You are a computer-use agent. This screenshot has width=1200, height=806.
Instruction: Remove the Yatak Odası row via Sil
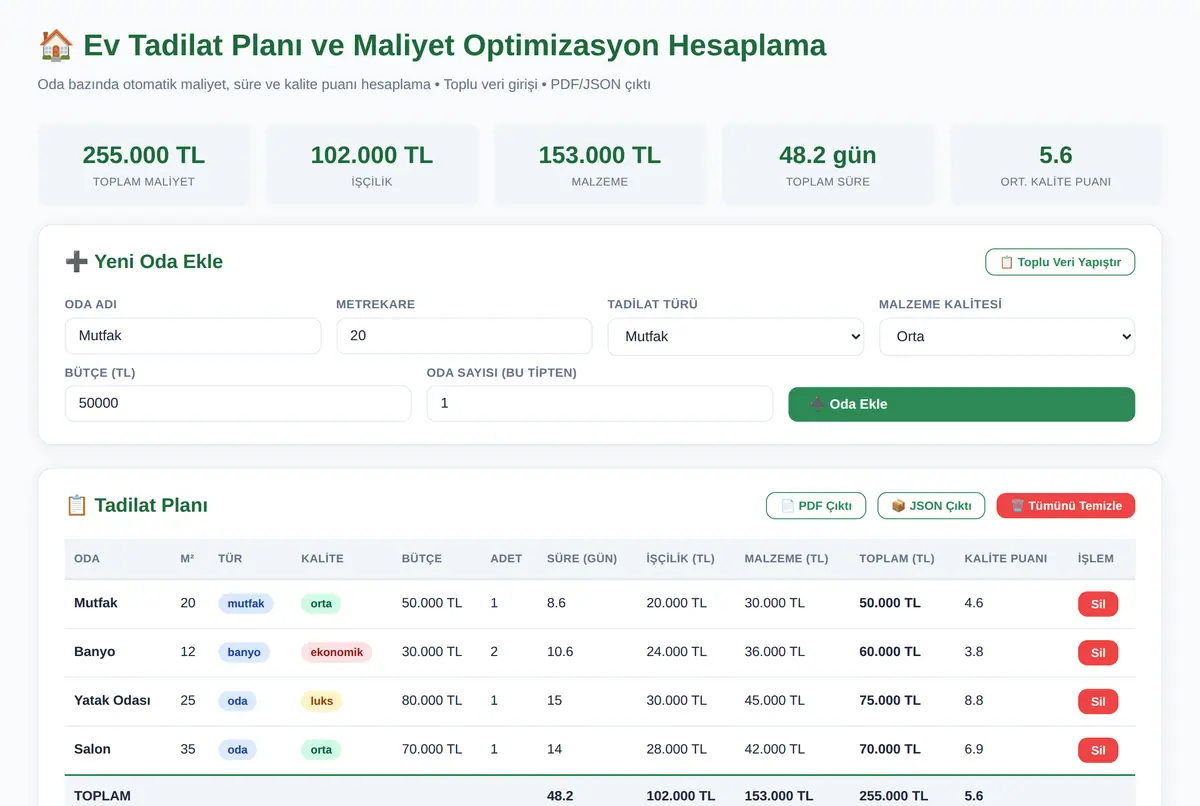click(x=1098, y=702)
